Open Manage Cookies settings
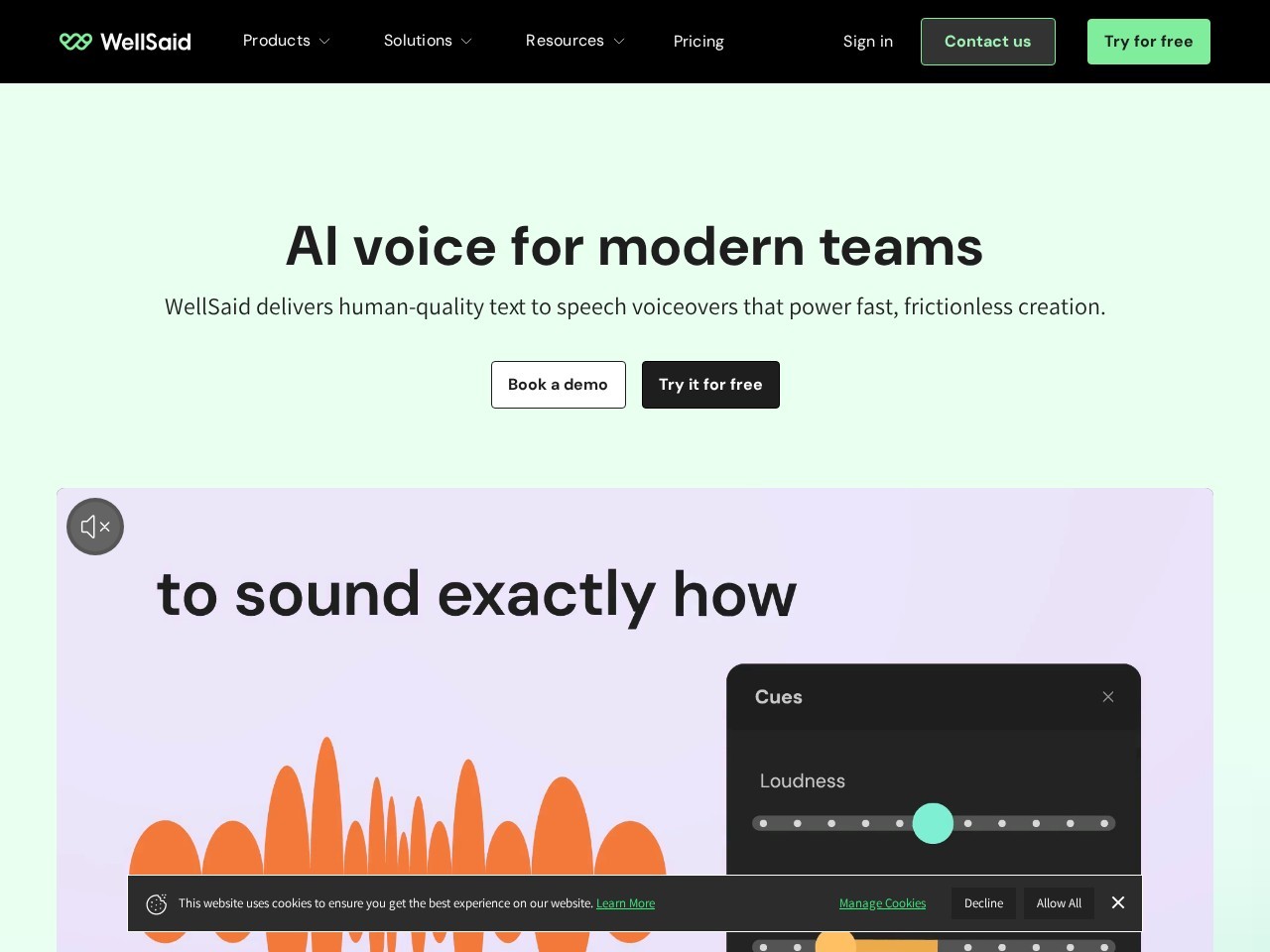The image size is (1270, 952). tap(882, 903)
